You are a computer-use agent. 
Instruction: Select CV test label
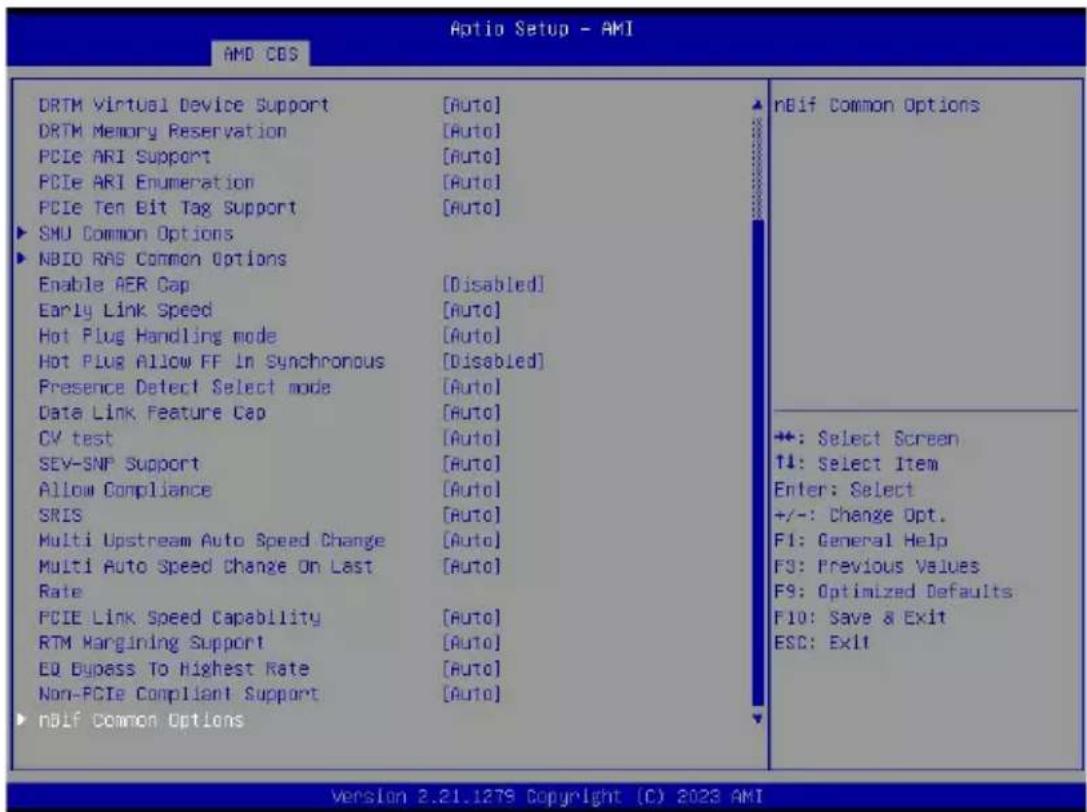tap(76, 438)
